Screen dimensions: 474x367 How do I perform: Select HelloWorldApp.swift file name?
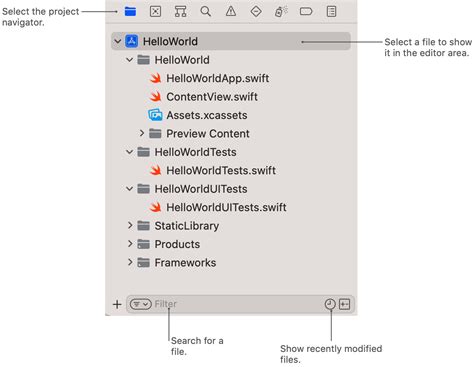(x=217, y=78)
